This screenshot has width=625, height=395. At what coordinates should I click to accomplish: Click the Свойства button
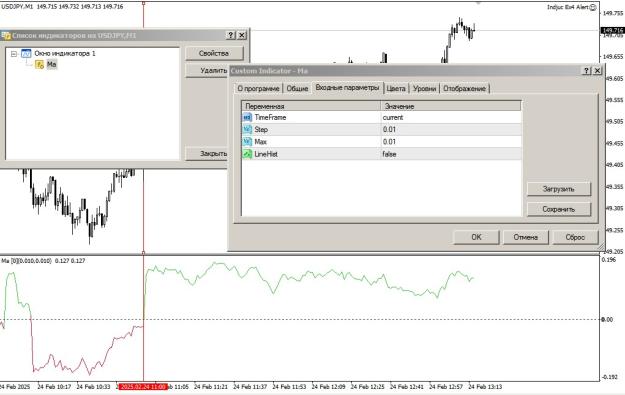[x=214, y=53]
